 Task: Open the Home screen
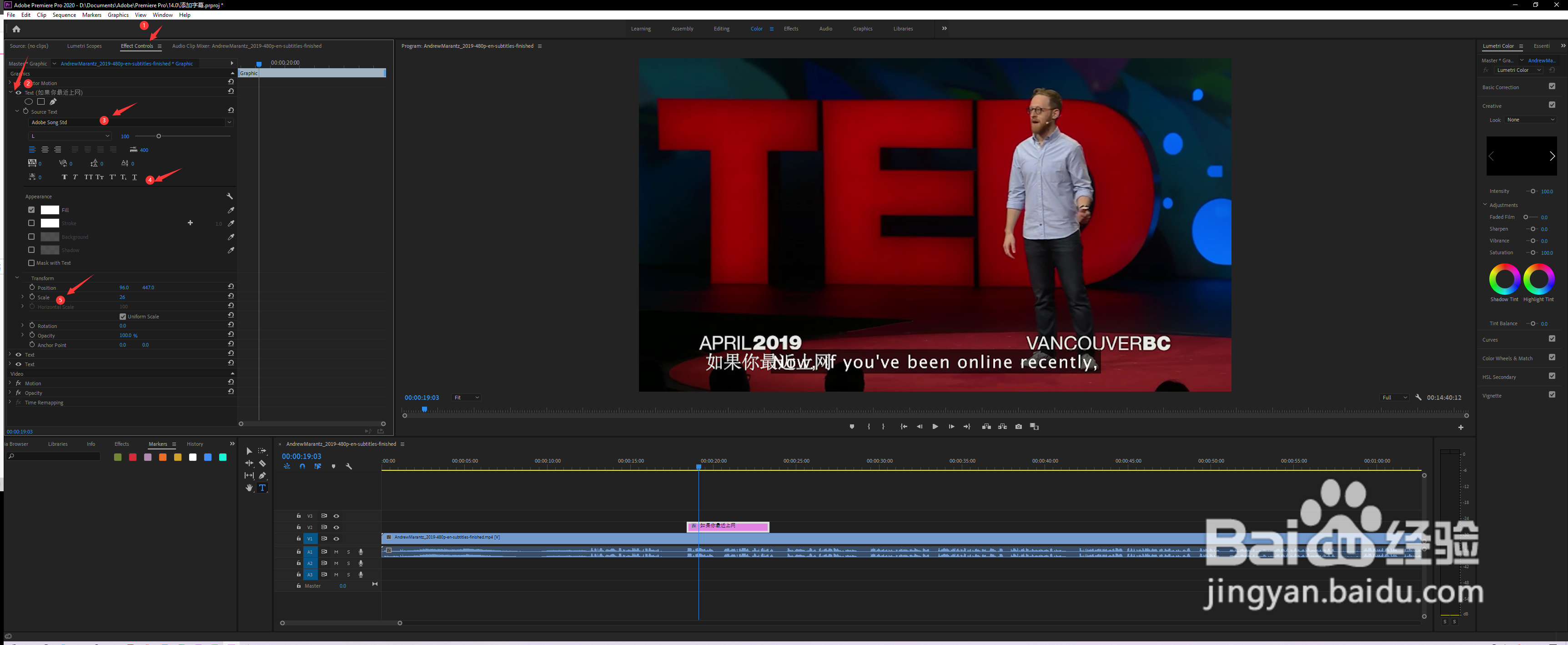16,29
